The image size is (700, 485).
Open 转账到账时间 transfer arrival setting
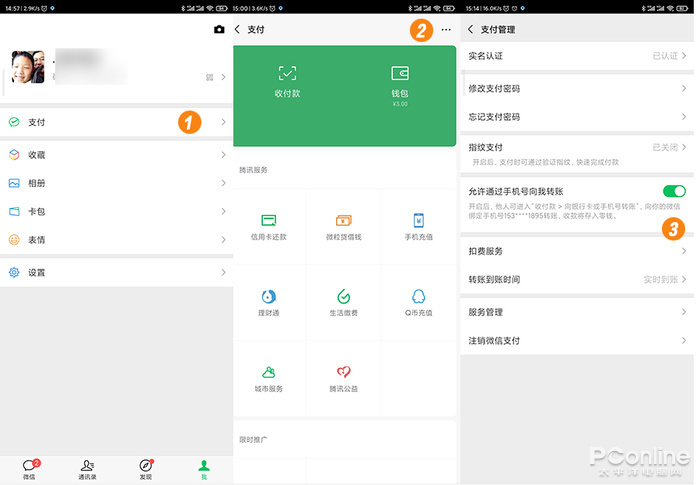577,280
